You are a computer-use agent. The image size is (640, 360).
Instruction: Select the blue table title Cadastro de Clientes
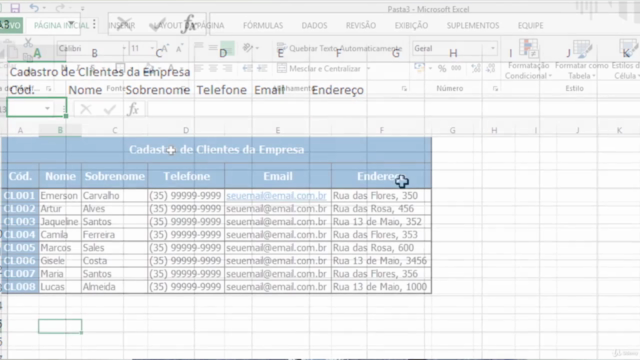coord(216,150)
